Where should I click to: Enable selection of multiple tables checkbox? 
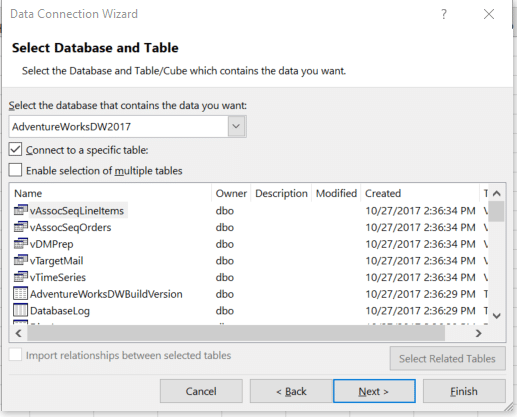[x=15, y=170]
